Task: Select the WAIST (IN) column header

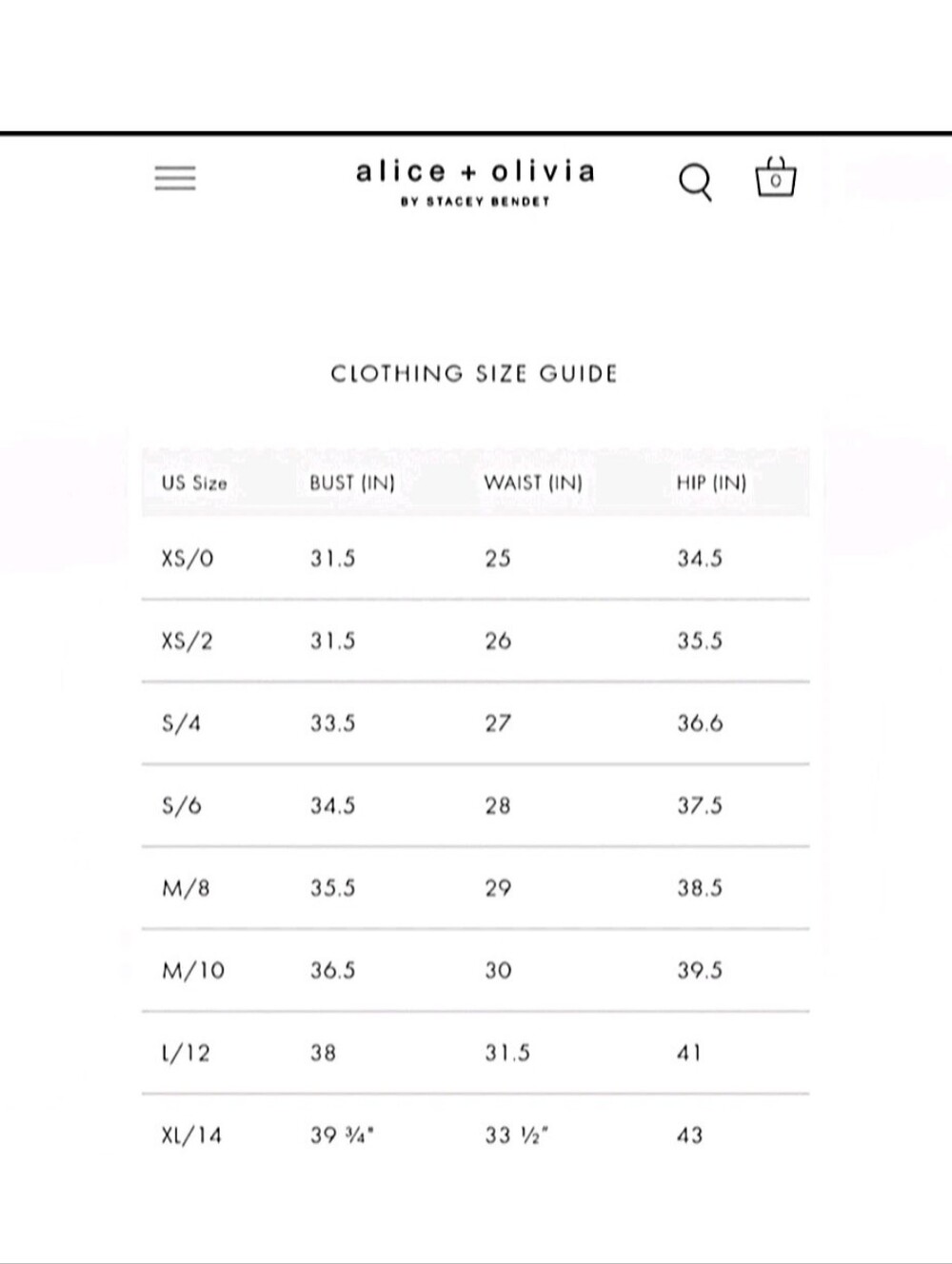Action: (533, 483)
